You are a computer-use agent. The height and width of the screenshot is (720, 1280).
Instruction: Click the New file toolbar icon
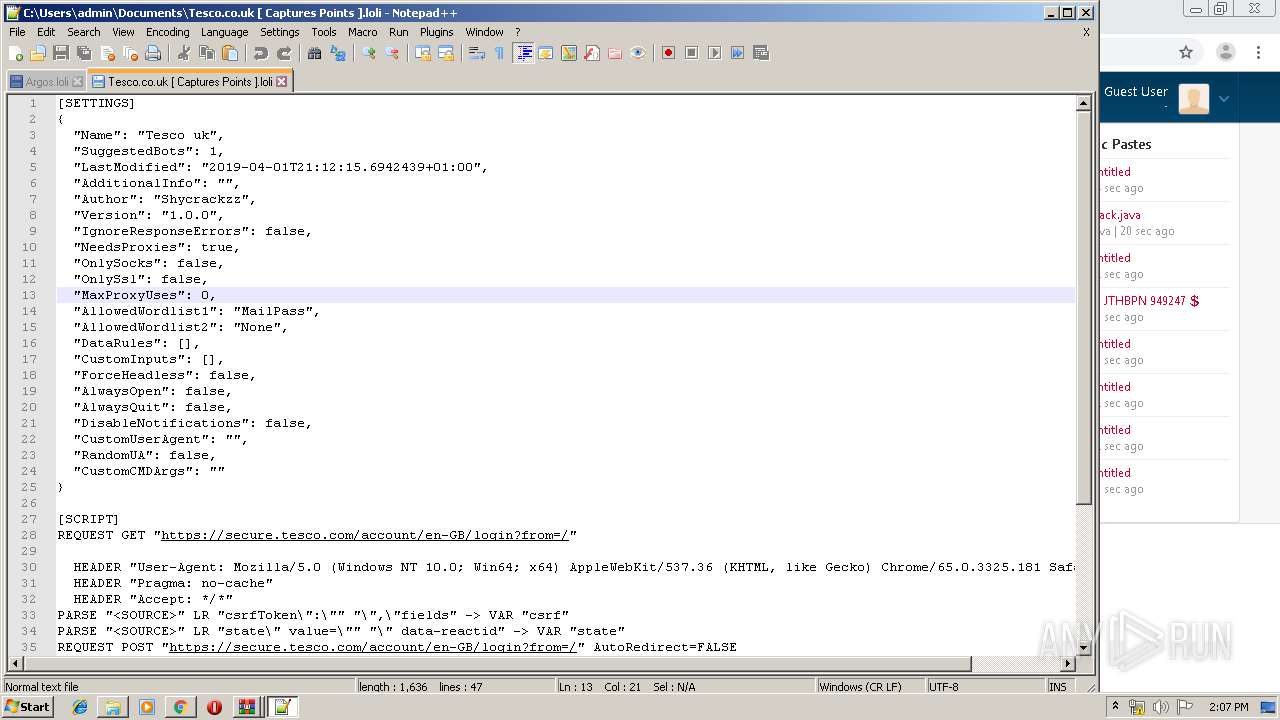click(x=15, y=53)
